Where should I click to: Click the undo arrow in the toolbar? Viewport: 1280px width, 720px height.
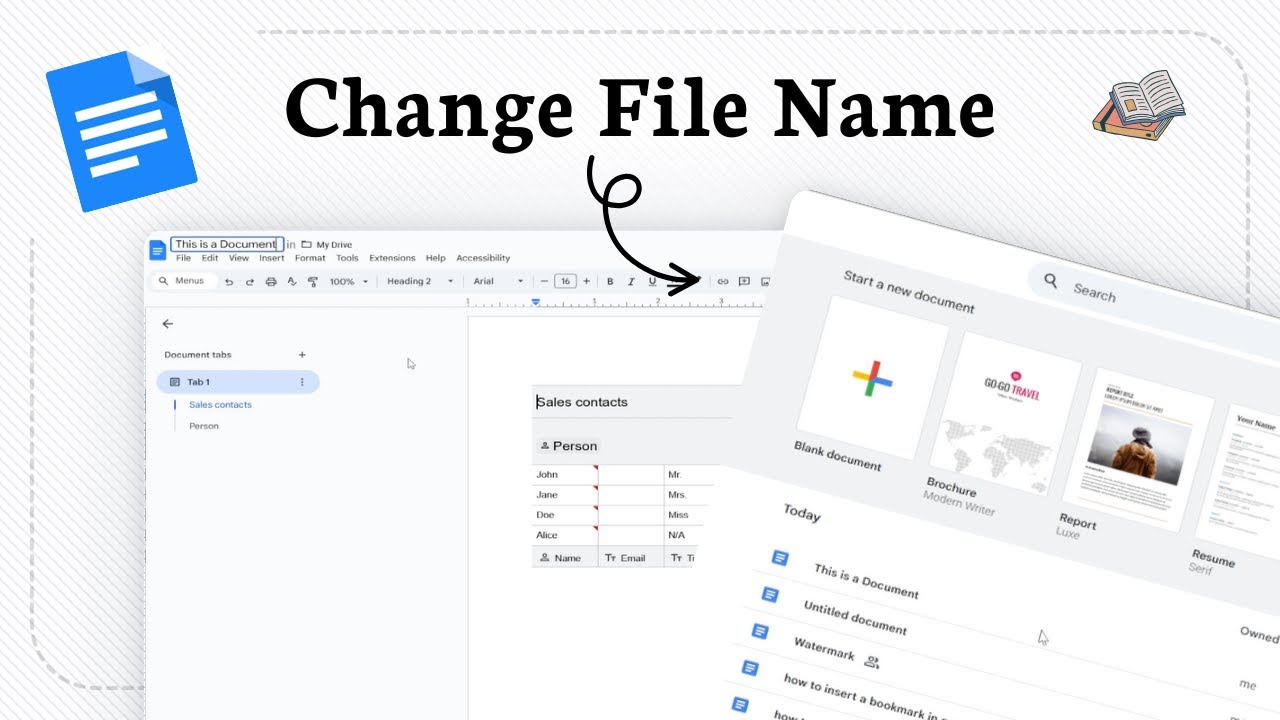[x=229, y=282]
